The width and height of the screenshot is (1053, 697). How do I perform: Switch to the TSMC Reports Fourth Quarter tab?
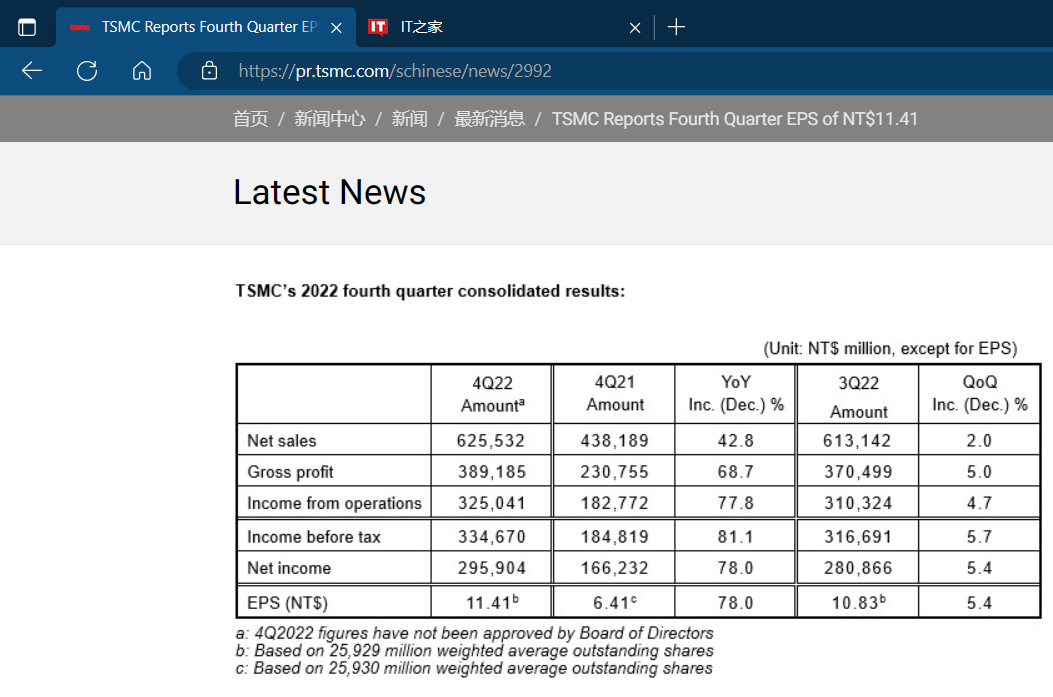[205, 27]
